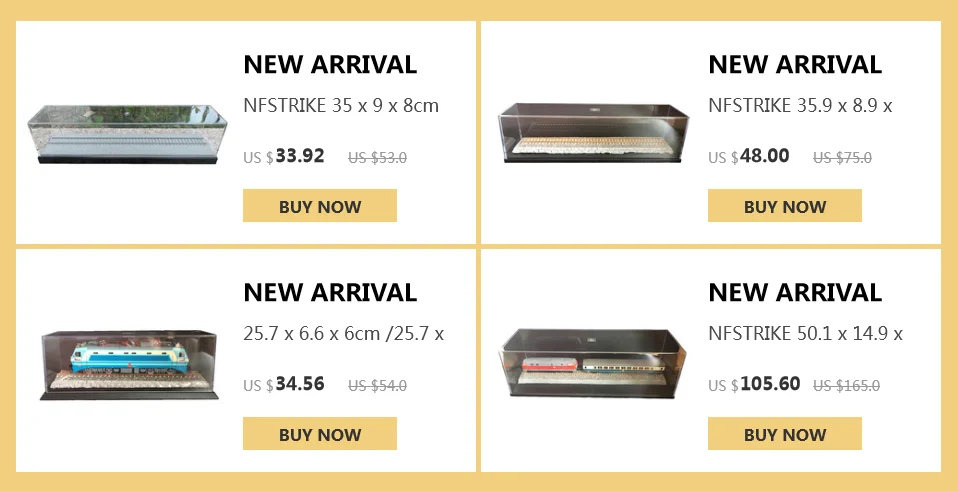Click the US $105.60 price
958x491 pixels.
[x=754, y=384]
